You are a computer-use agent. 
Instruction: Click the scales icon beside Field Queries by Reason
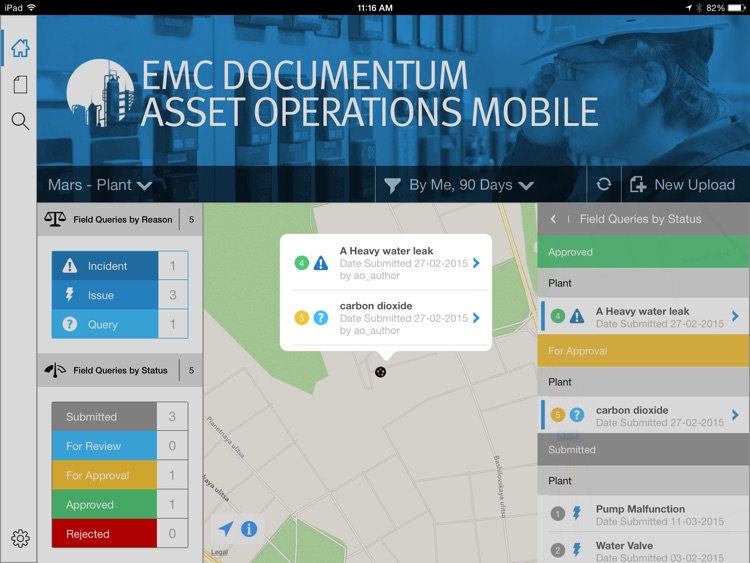(55, 220)
